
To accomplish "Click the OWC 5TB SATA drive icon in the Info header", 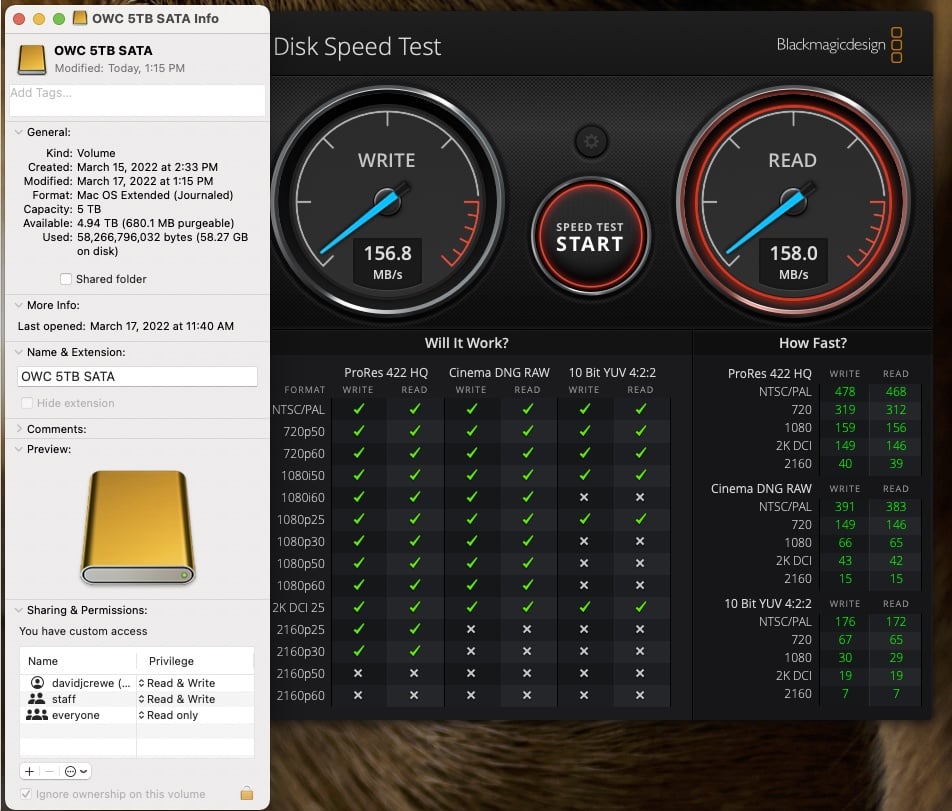I will click(x=32, y=59).
